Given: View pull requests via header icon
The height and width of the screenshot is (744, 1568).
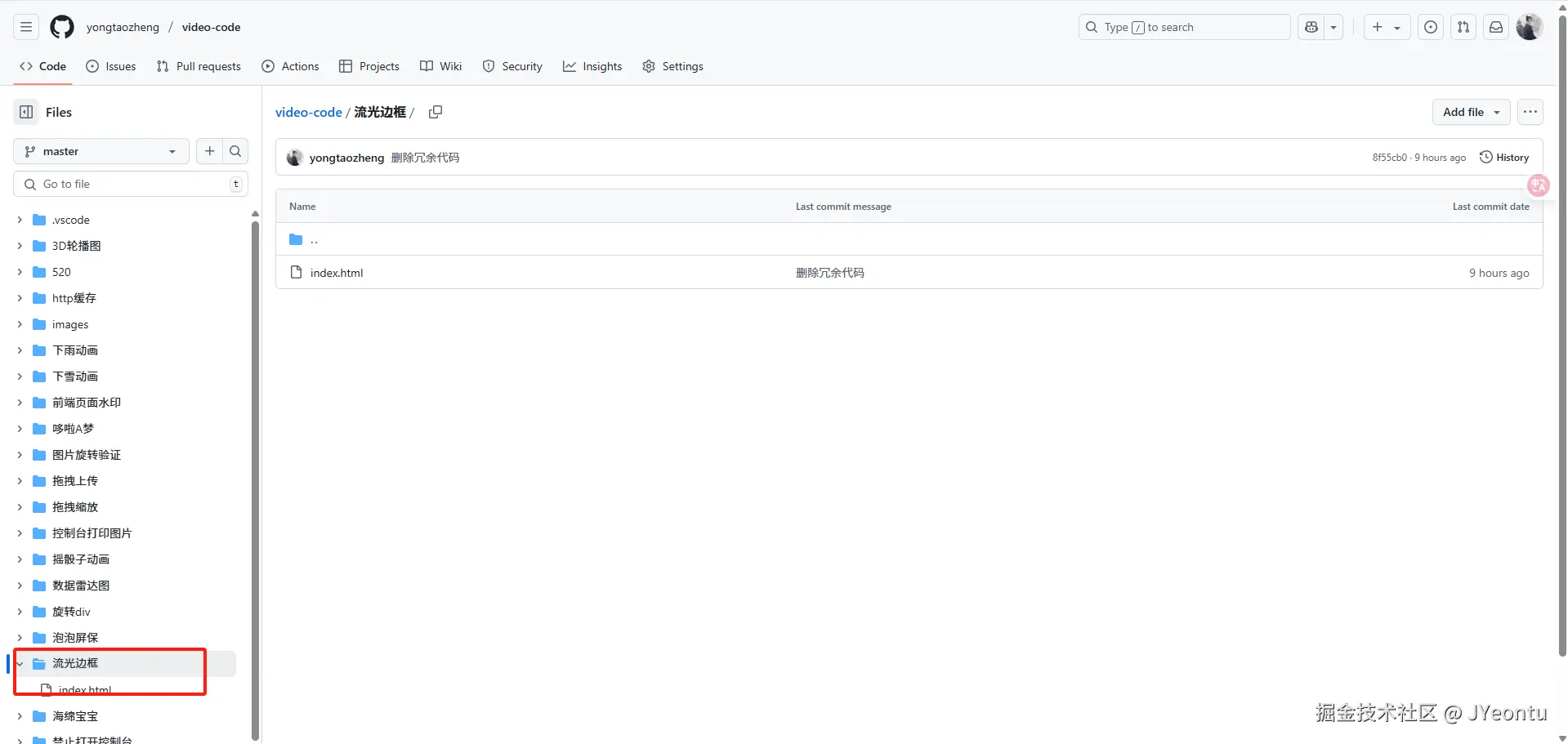Looking at the screenshot, I should (x=1463, y=27).
